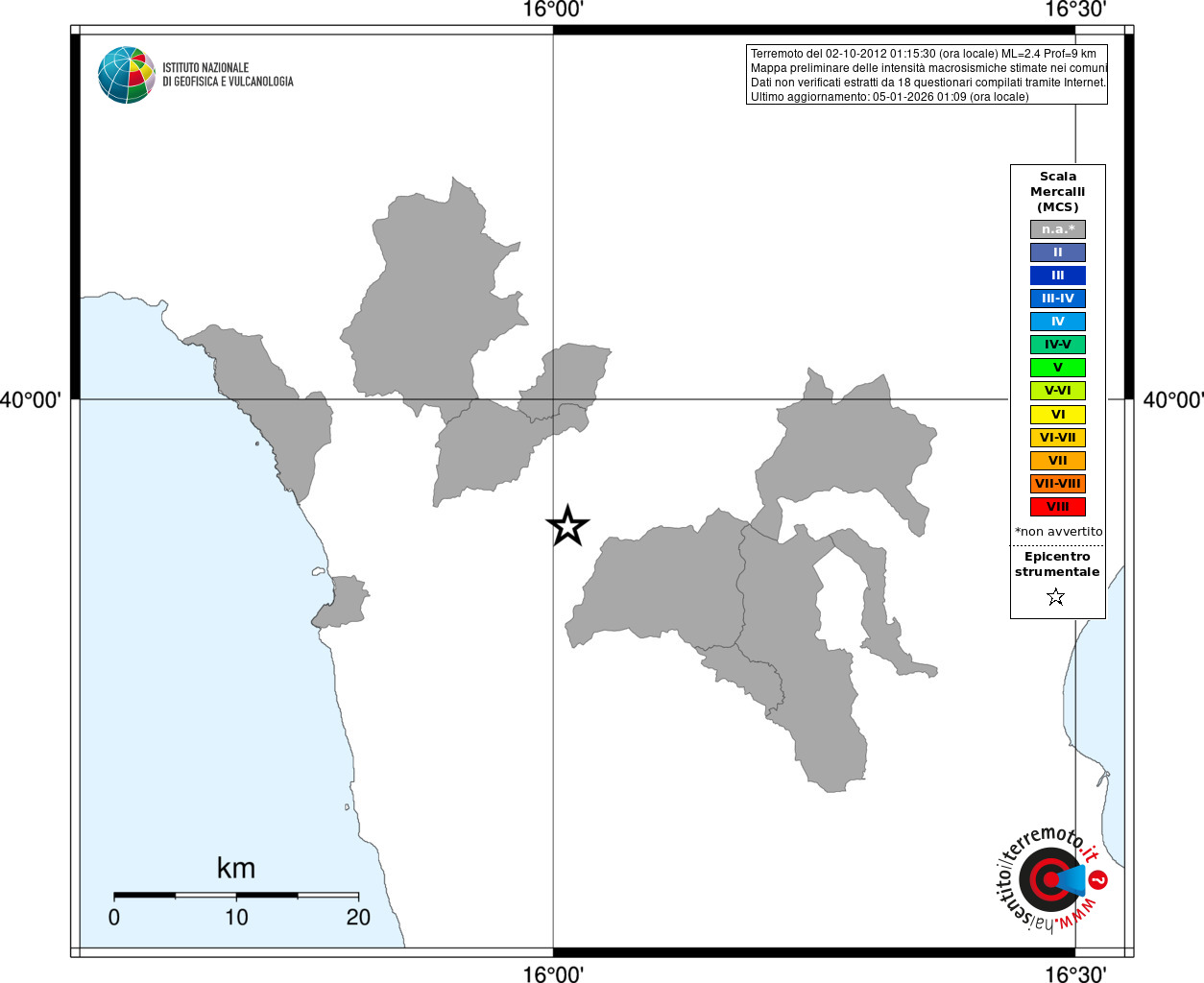Select the n.a. gray legend swatch

point(1058,229)
